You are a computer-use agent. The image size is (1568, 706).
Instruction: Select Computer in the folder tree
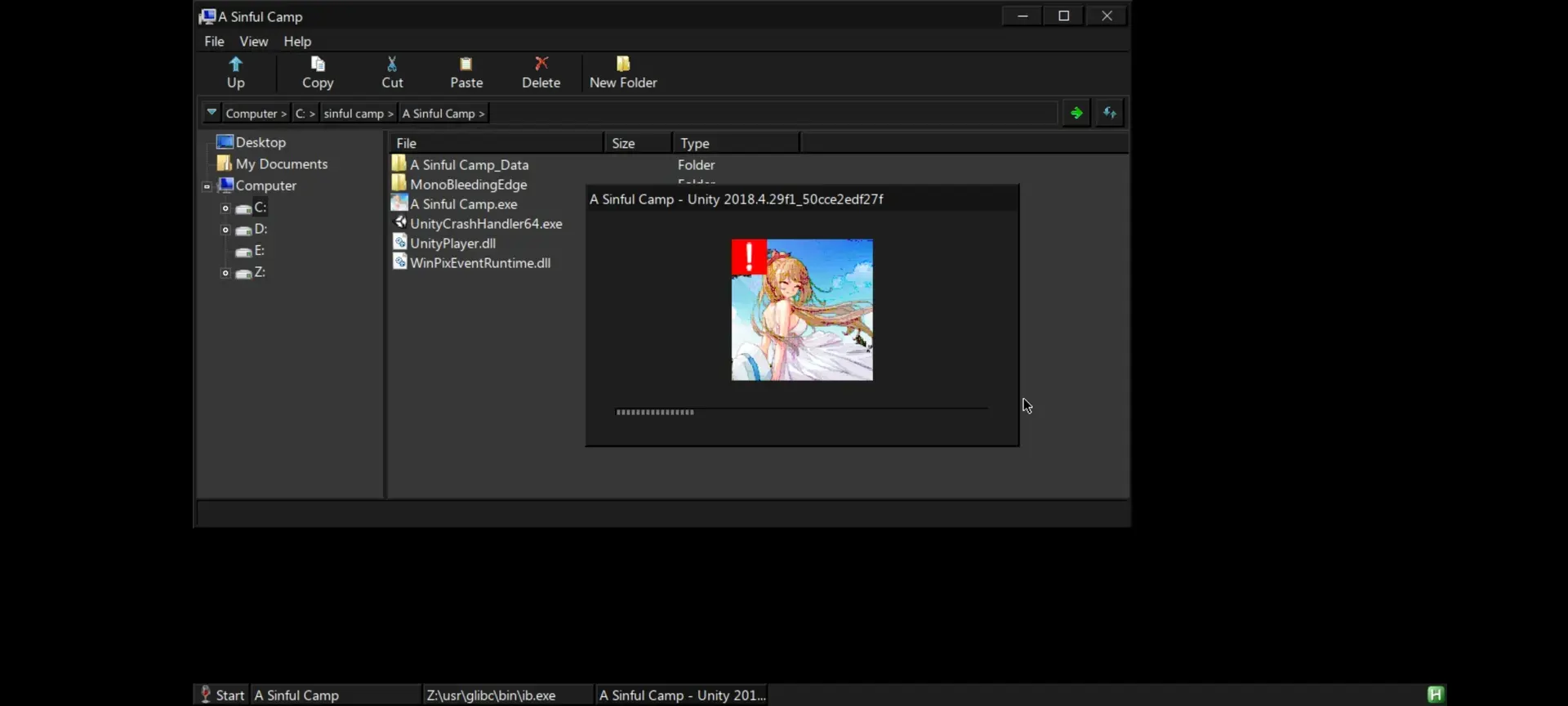(x=265, y=185)
